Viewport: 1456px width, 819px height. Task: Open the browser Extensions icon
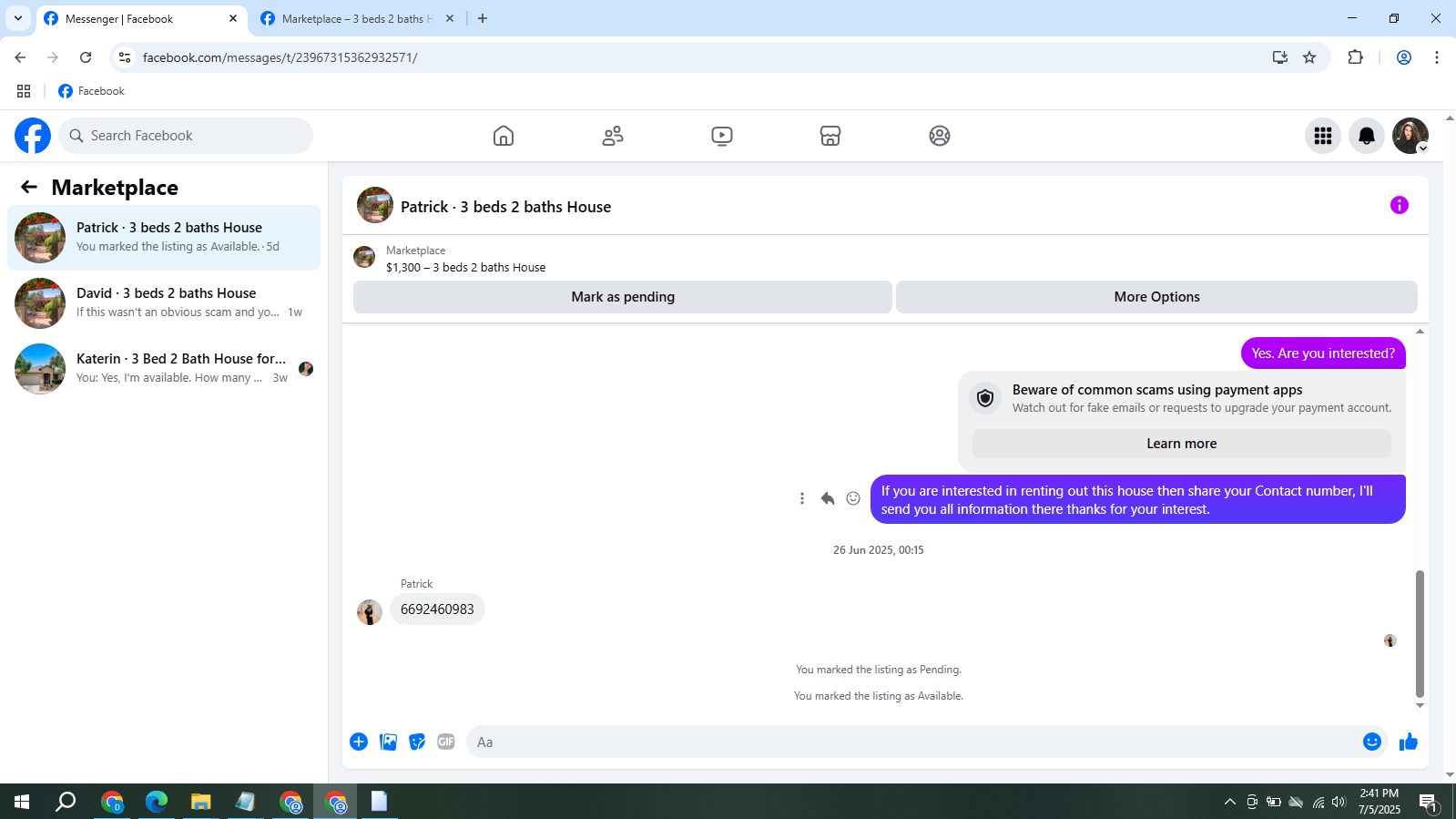tap(1356, 57)
